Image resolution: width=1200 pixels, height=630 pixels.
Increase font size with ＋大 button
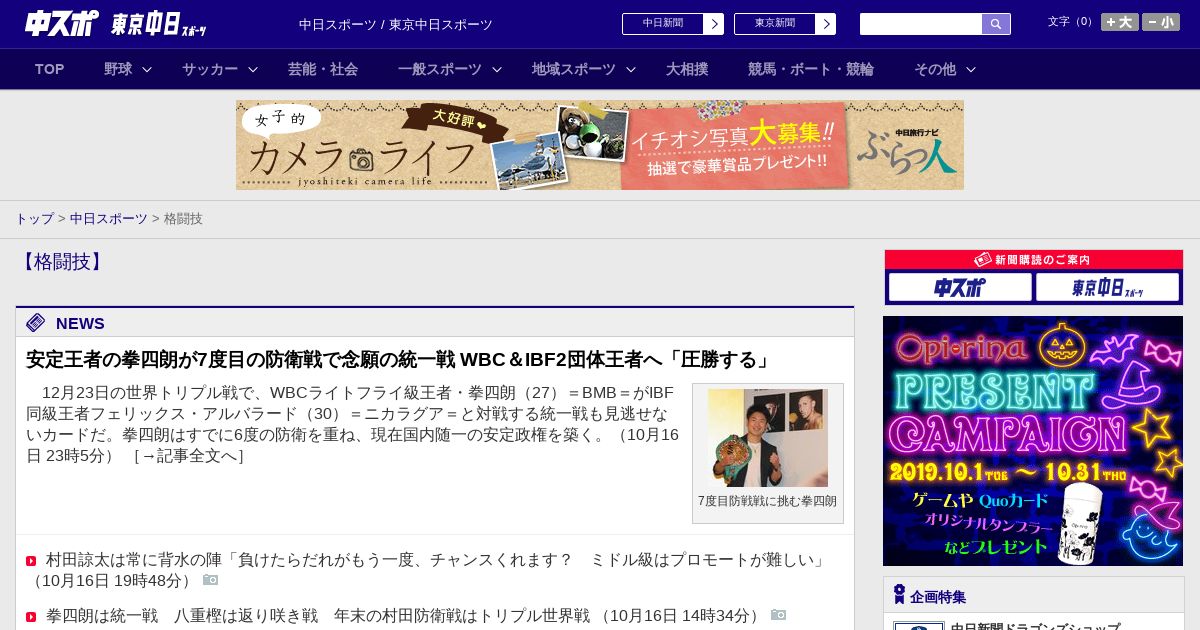click(x=1120, y=22)
